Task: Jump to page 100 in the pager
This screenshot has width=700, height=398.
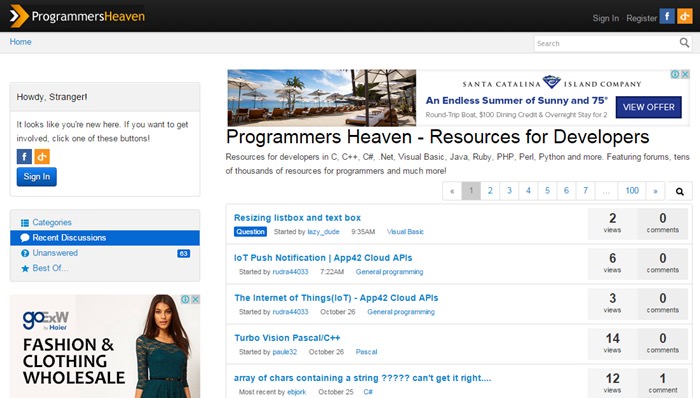Action: 632,191
